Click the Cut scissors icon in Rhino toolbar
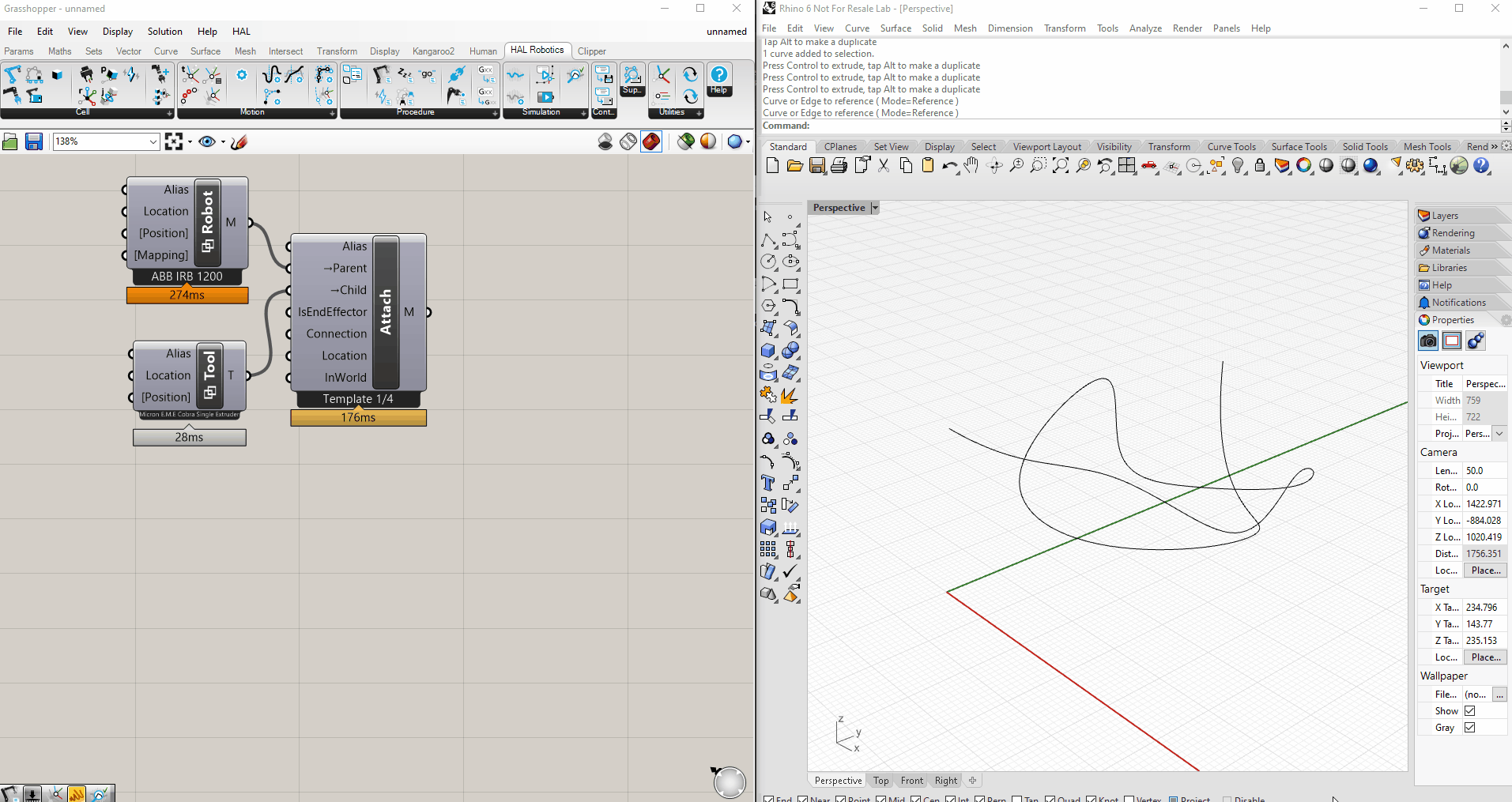 [884, 165]
